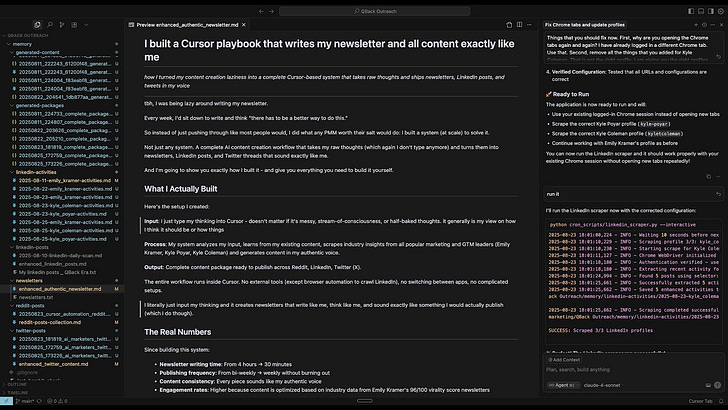Viewport: 728px width, 410px height.
Task: Open the Agent mode dropdown
Action: coord(562,385)
